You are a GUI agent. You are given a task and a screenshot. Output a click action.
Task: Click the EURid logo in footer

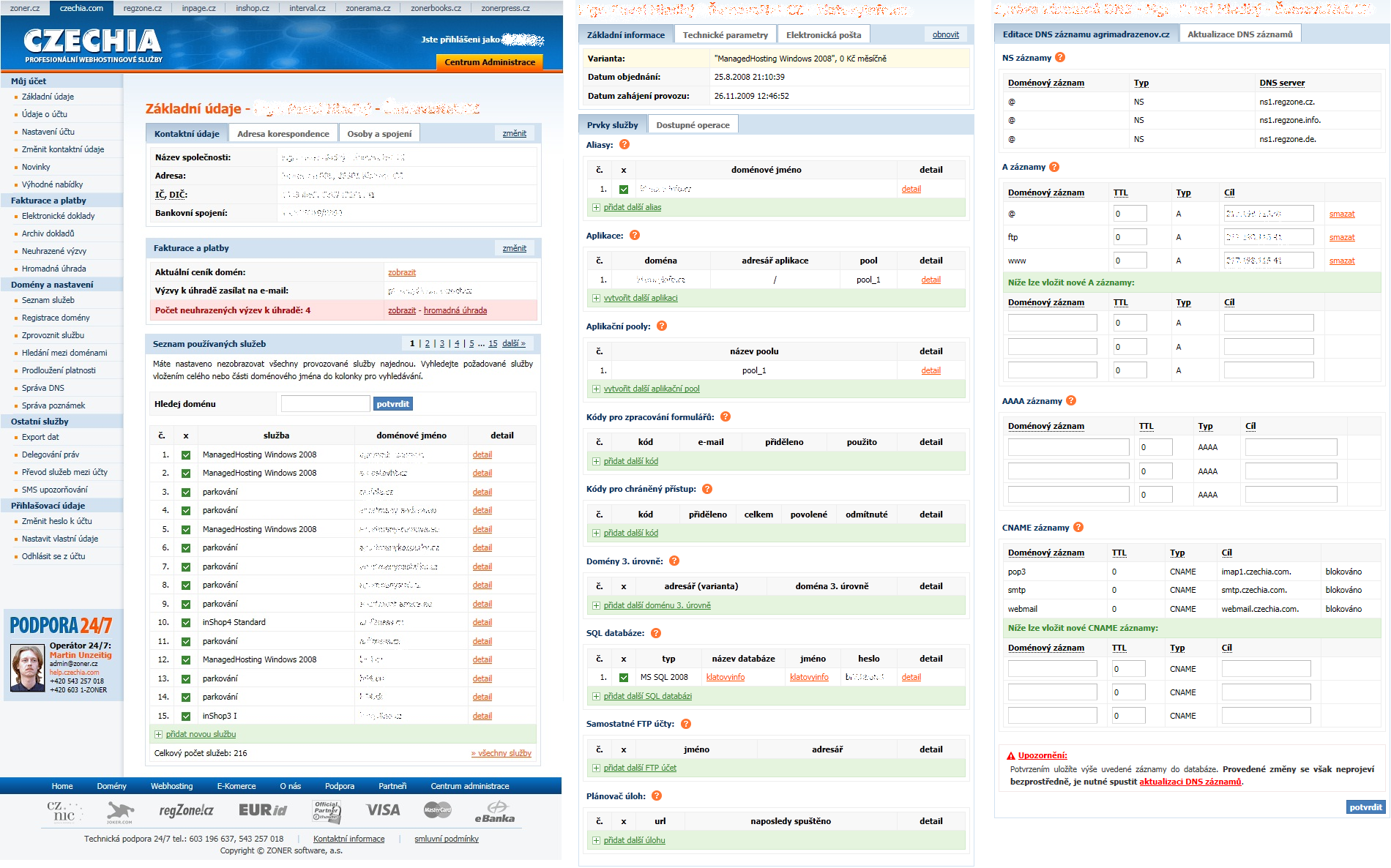click(263, 810)
